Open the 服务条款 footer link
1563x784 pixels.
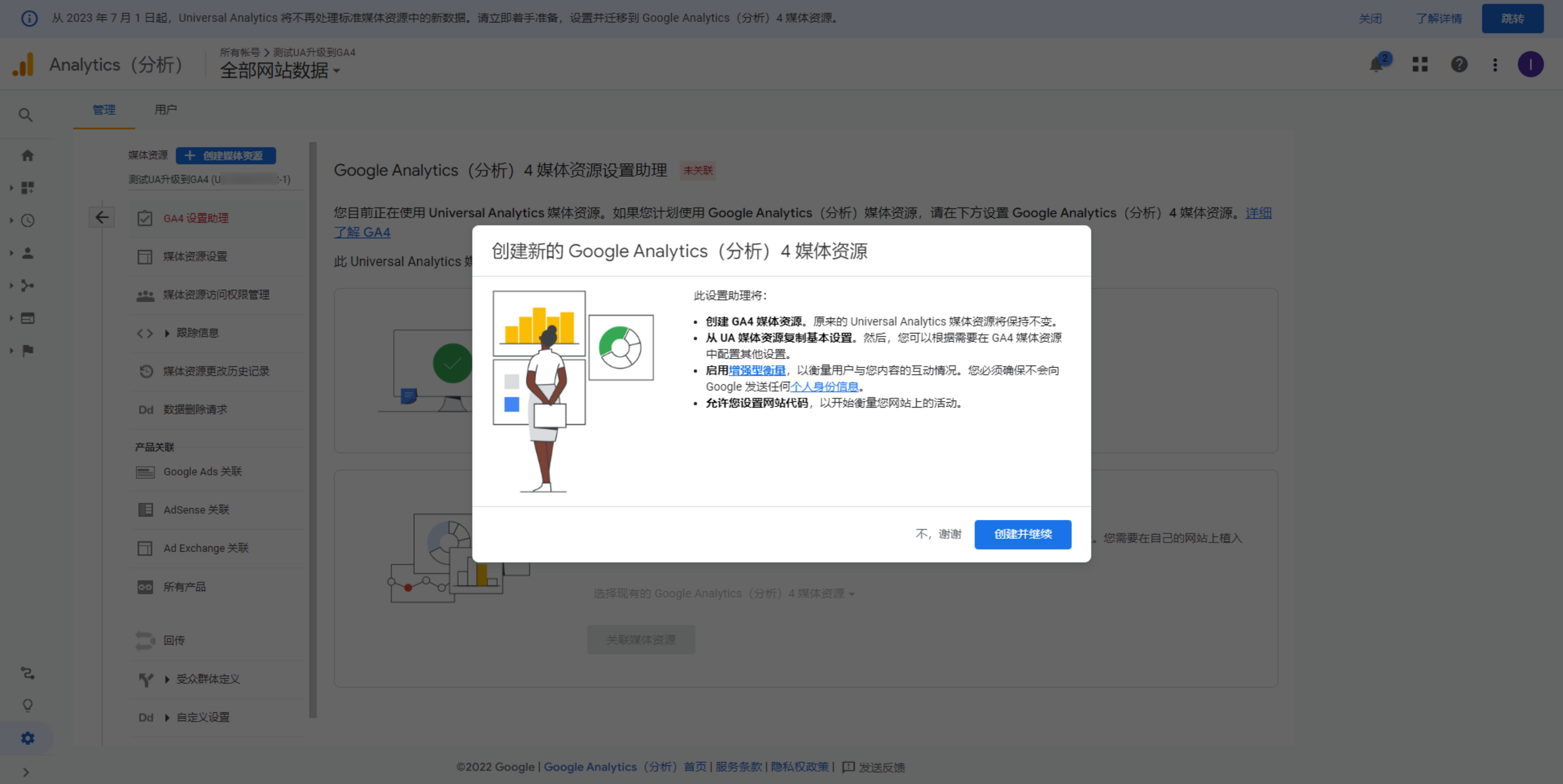coord(739,767)
